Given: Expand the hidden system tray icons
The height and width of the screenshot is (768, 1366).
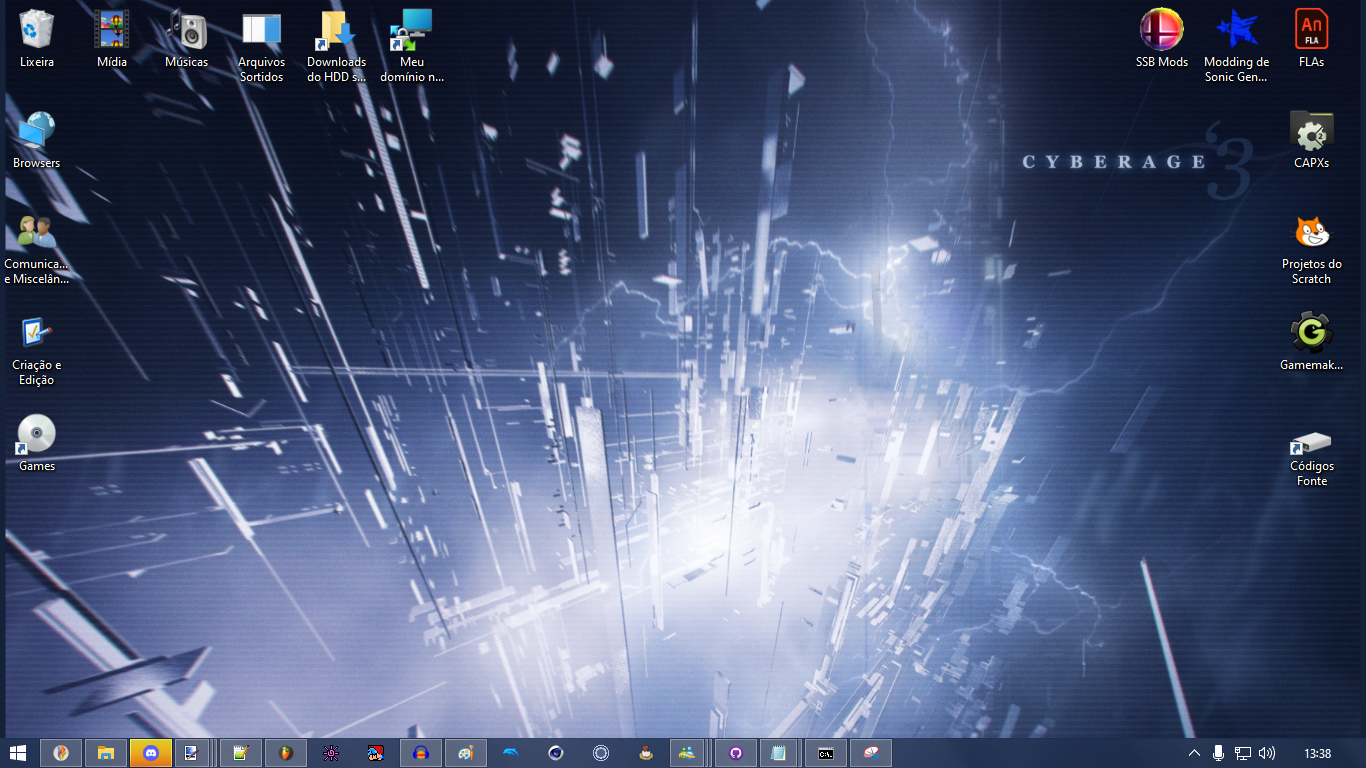Looking at the screenshot, I should point(1193,753).
